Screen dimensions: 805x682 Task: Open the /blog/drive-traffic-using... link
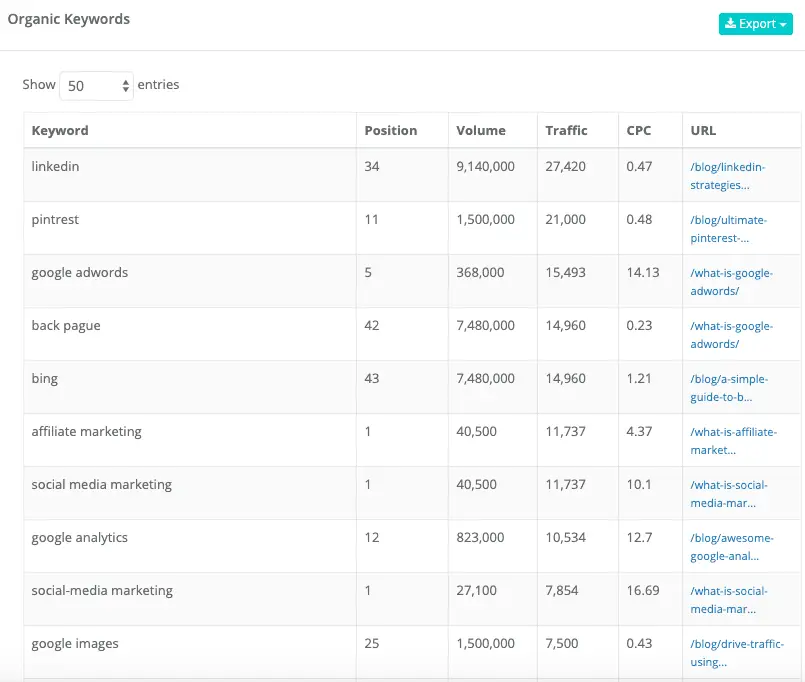click(737, 653)
